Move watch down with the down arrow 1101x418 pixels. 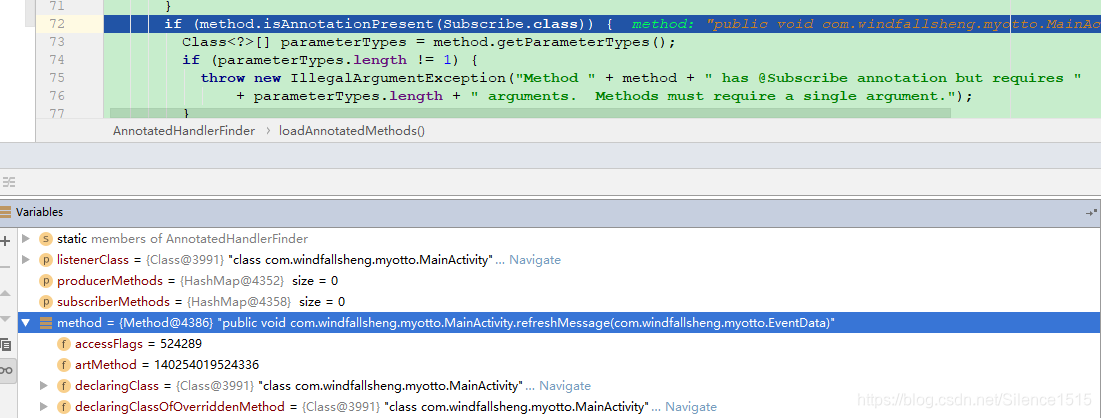[6, 319]
